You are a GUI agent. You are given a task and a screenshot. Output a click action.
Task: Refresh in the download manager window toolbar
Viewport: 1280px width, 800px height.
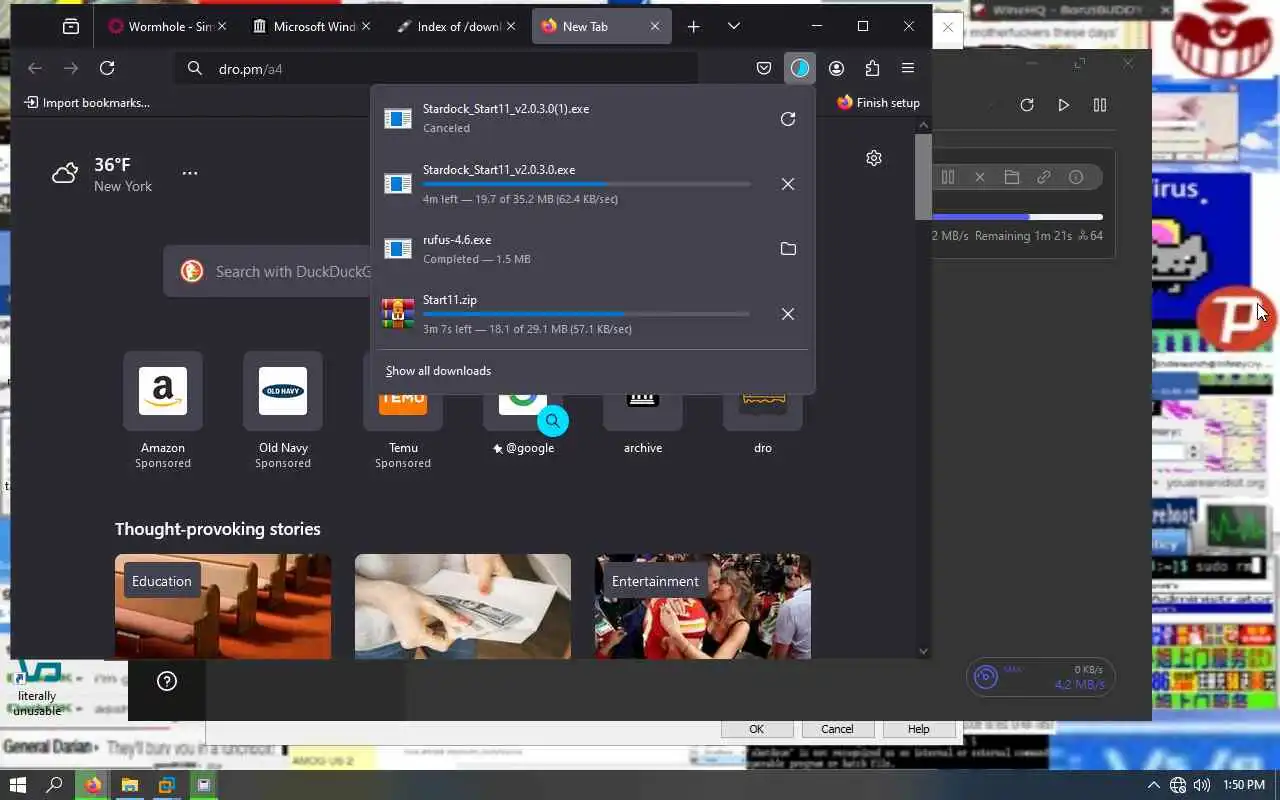click(1027, 105)
